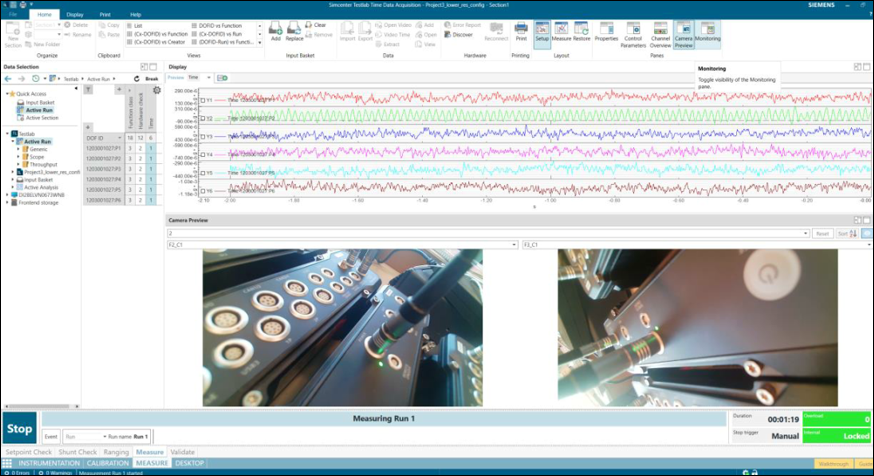Open the Help ribbon tab

135,14
